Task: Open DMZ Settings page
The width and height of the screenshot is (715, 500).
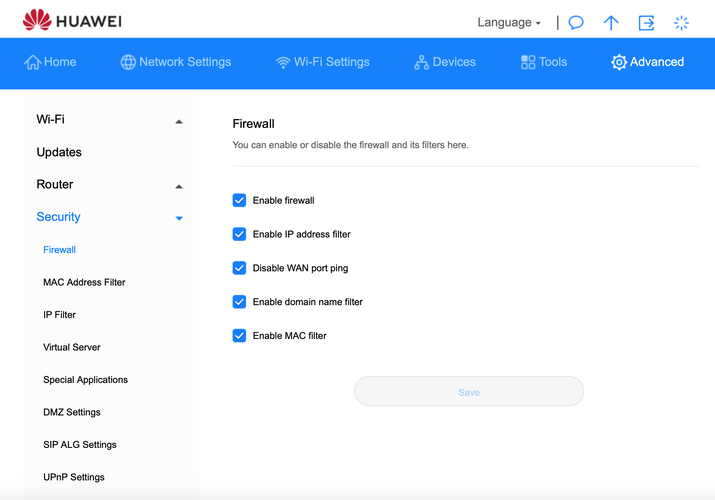Action: pos(72,412)
